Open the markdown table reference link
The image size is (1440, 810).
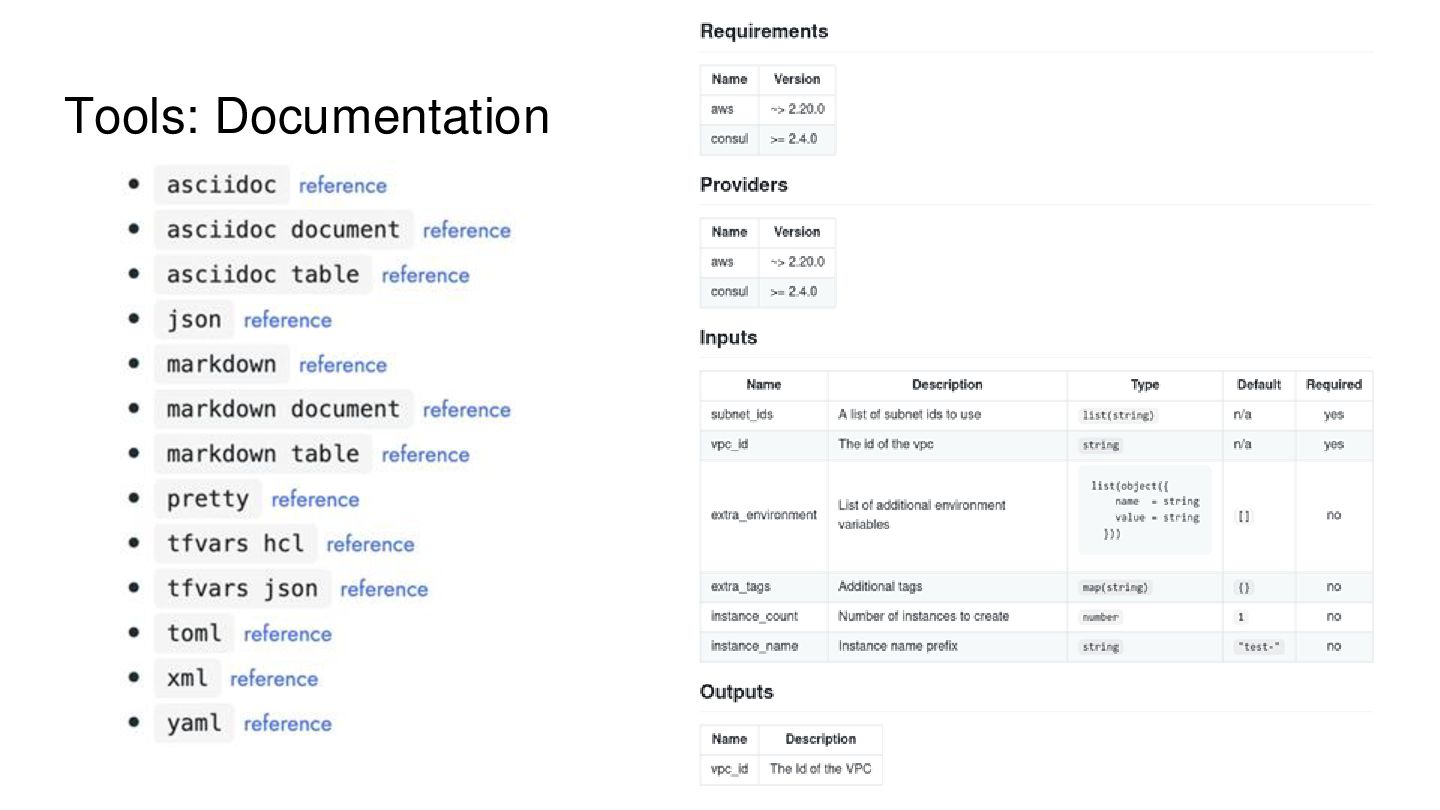[425, 455]
